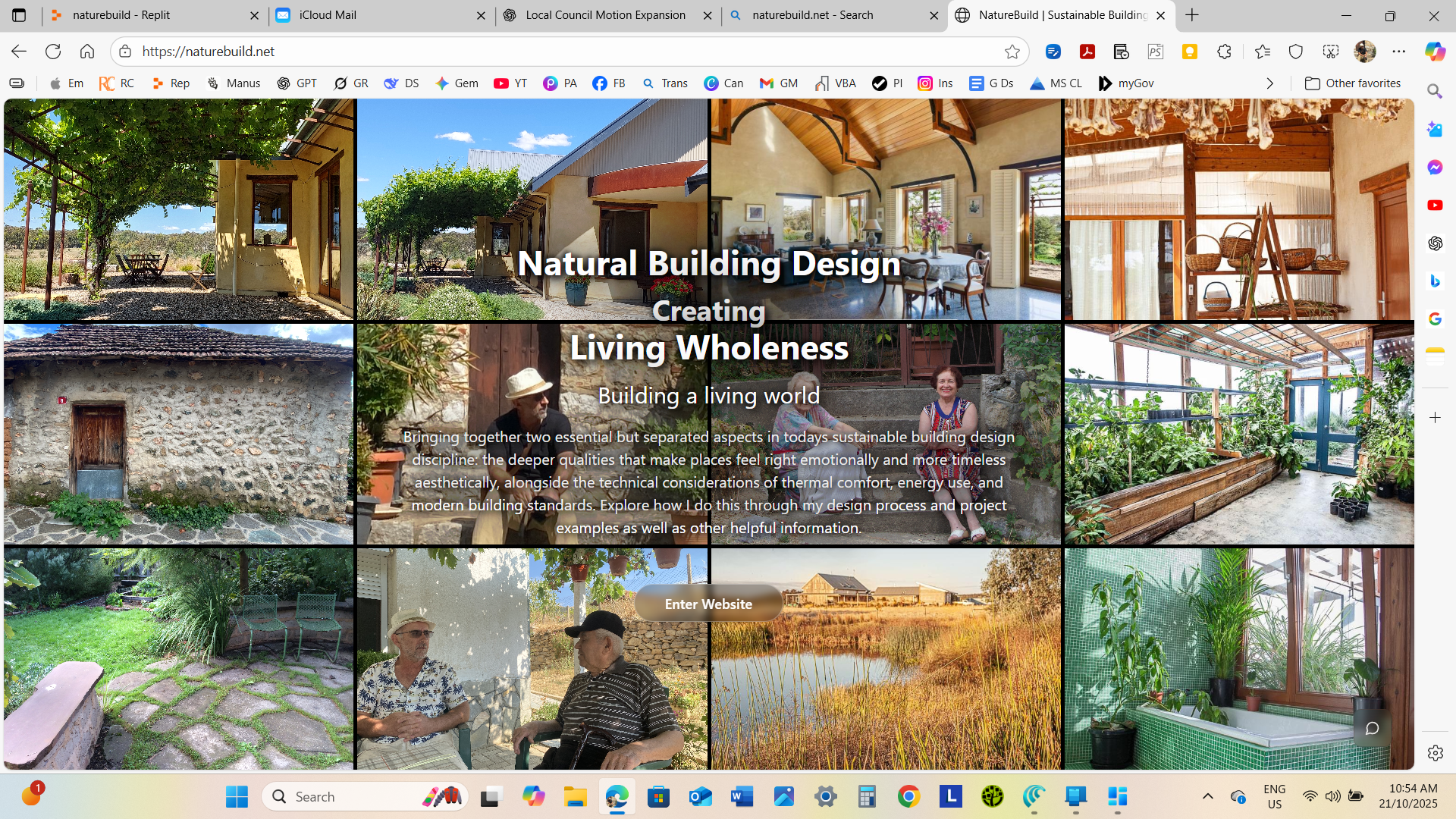The height and width of the screenshot is (819, 1456).
Task: Open the GPT bookmark
Action: [297, 83]
